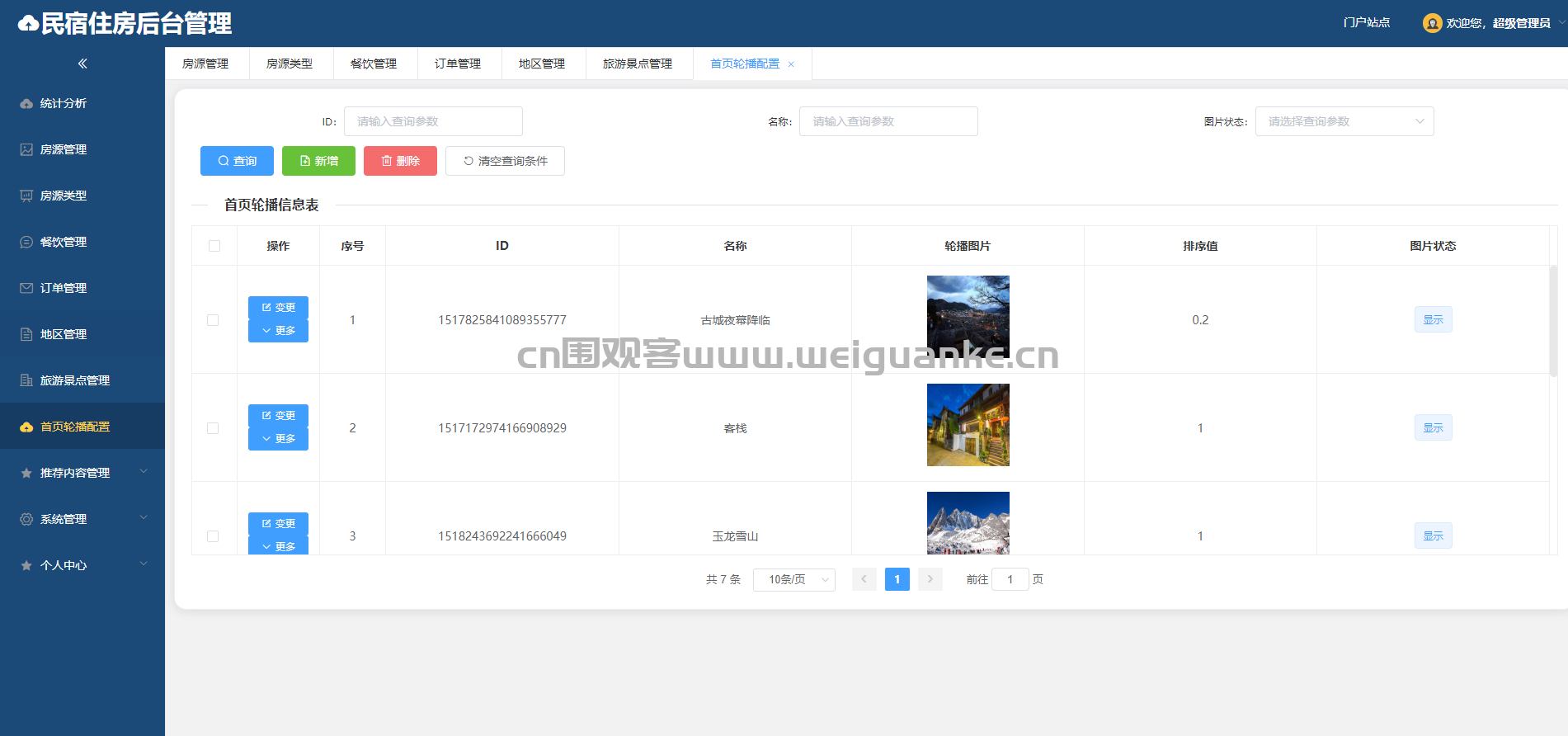The image size is (1568, 736).
Task: Click the table vertical scrollbar
Action: coord(1553,321)
